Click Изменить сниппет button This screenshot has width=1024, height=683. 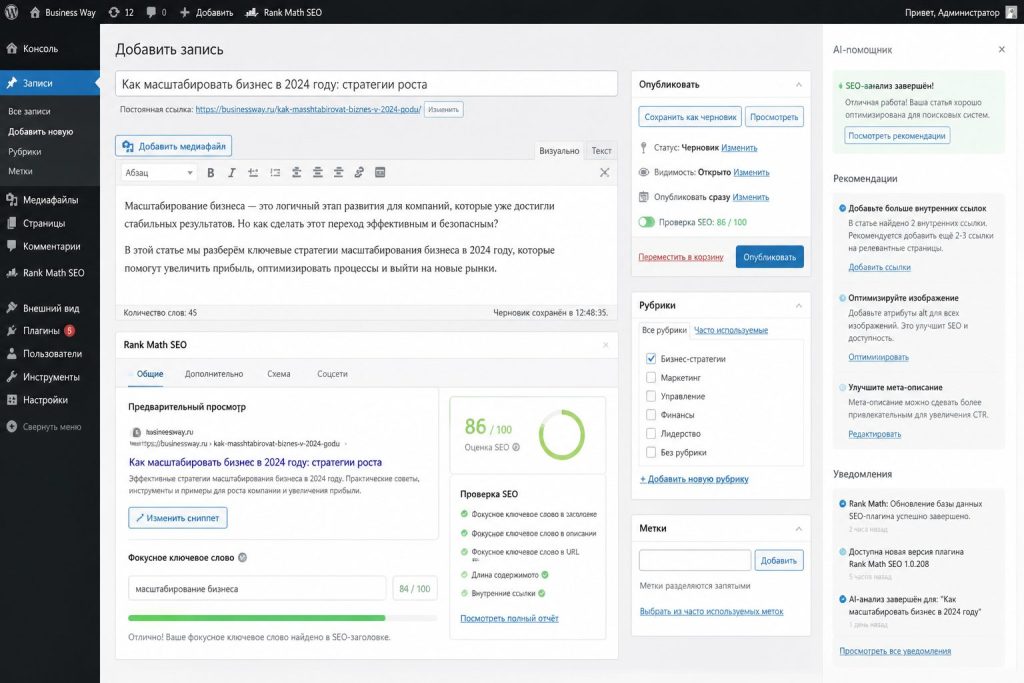pos(178,518)
